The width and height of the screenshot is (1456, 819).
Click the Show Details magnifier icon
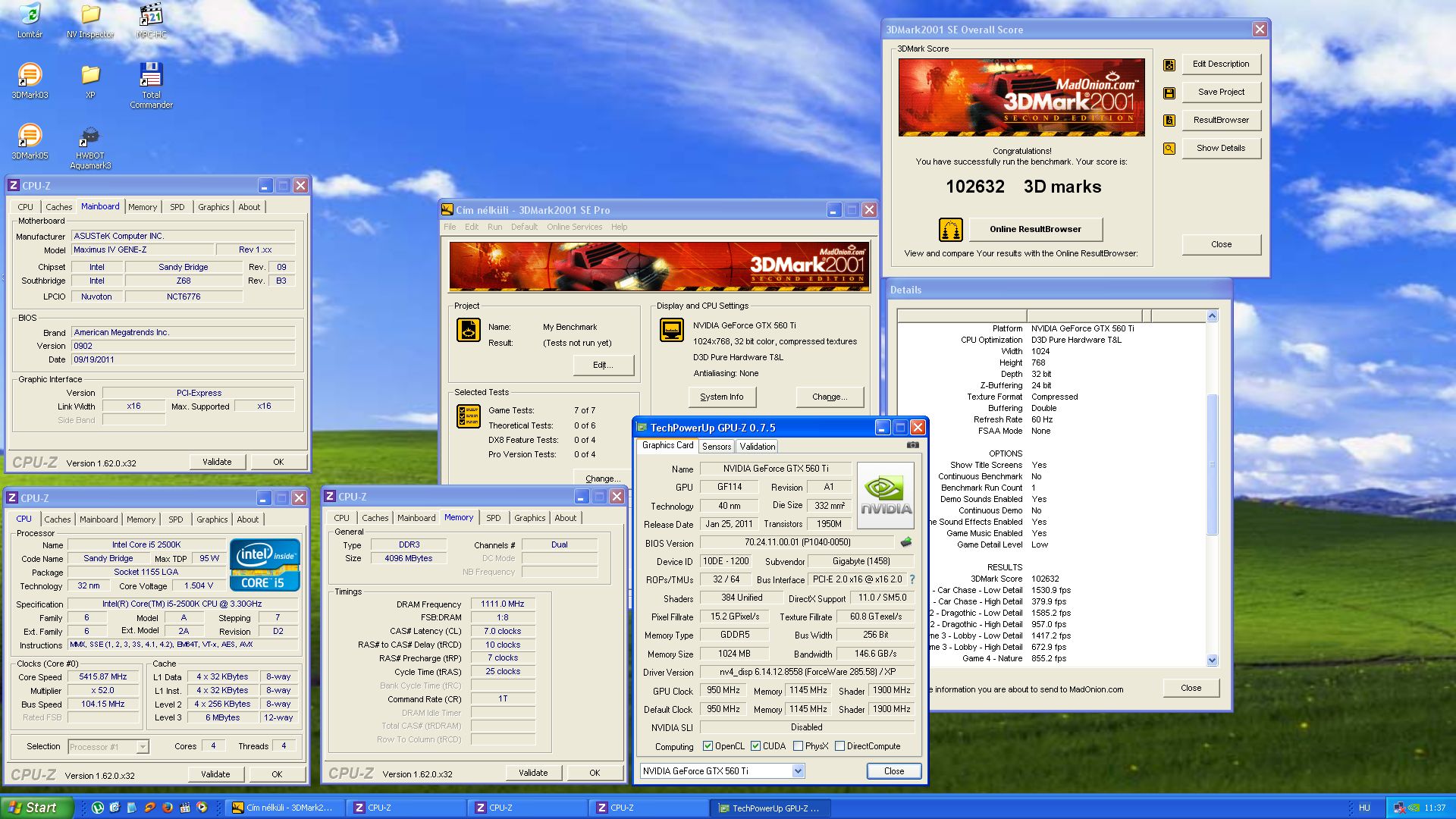[x=1169, y=149]
